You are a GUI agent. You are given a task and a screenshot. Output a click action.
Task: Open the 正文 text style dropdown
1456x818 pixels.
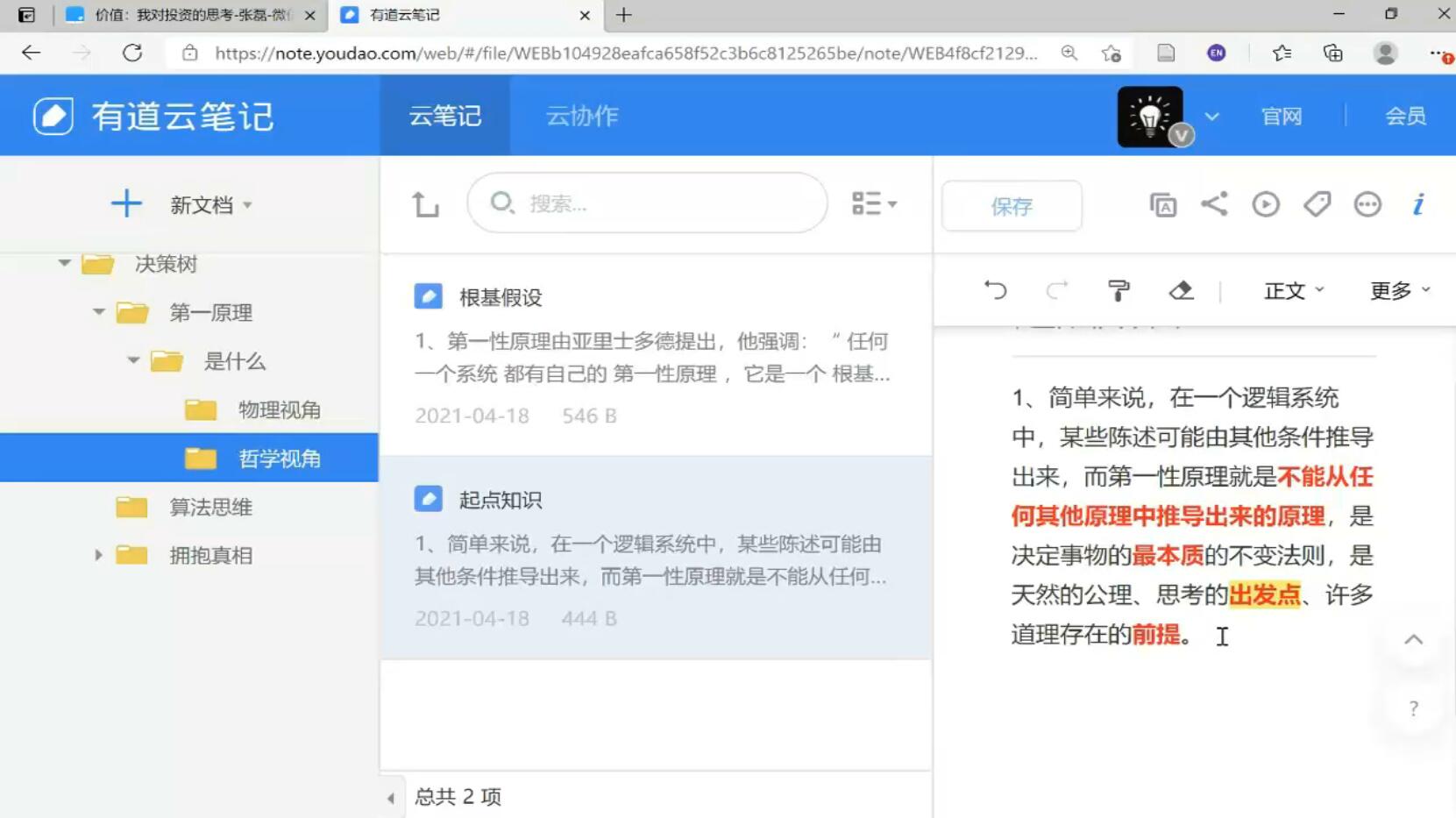[1292, 290]
